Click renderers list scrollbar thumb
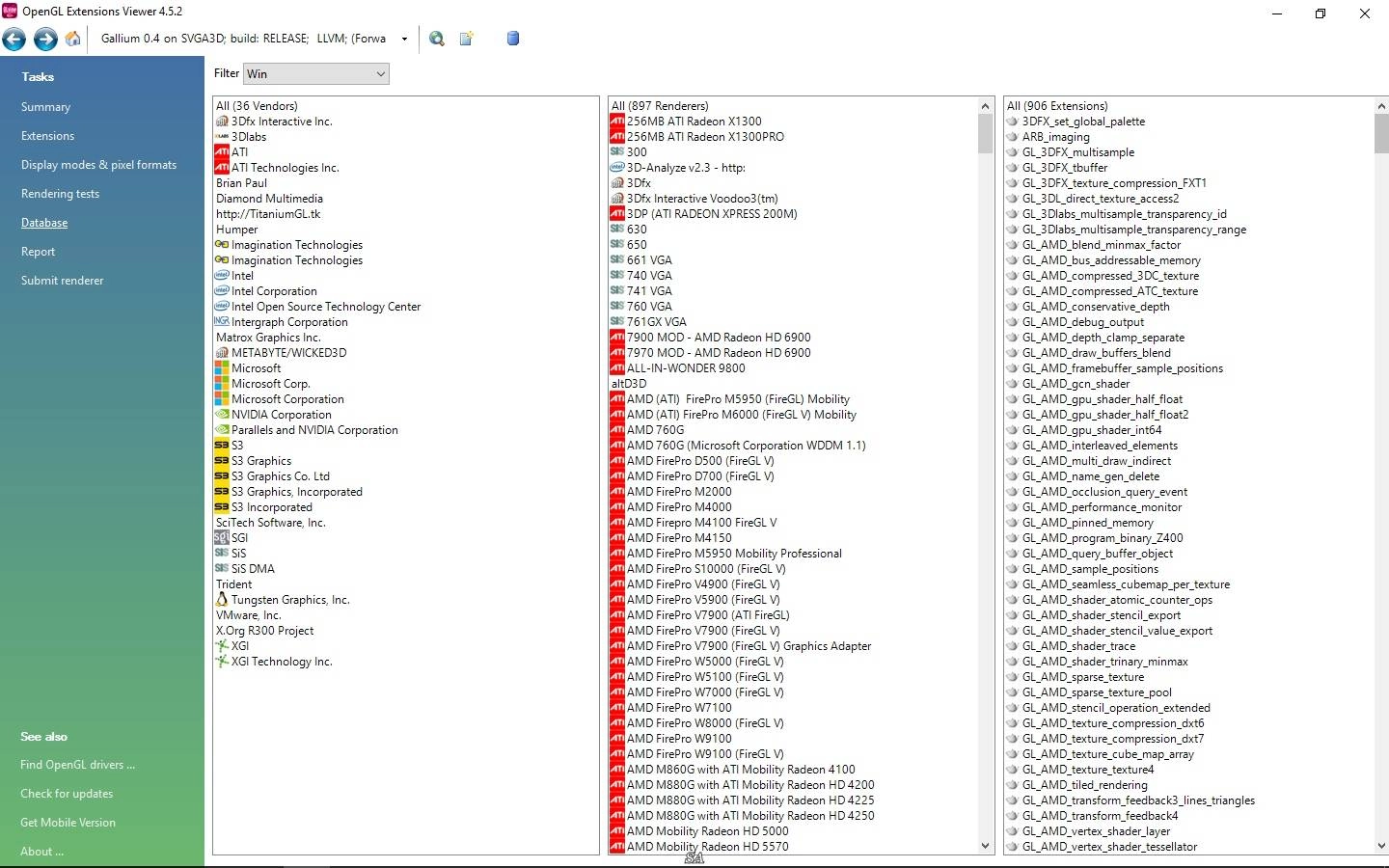 [985, 134]
